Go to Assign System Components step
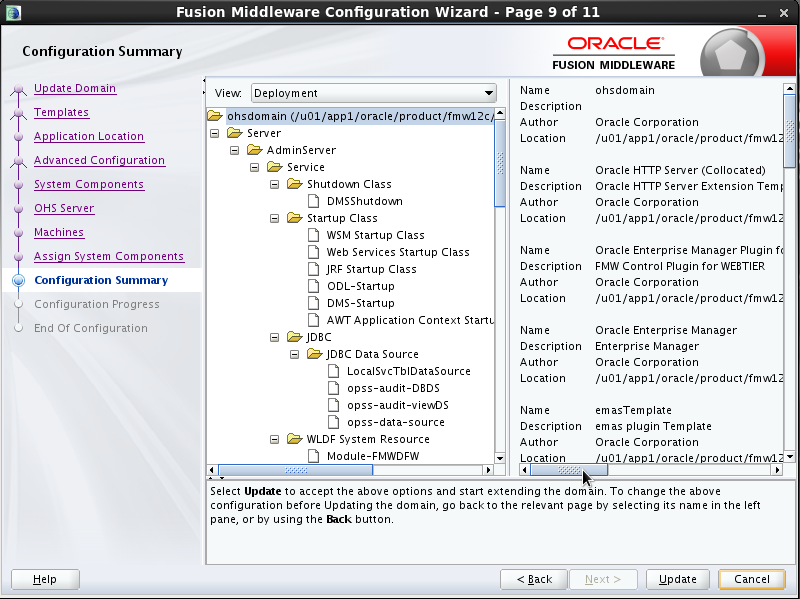 tap(109, 256)
